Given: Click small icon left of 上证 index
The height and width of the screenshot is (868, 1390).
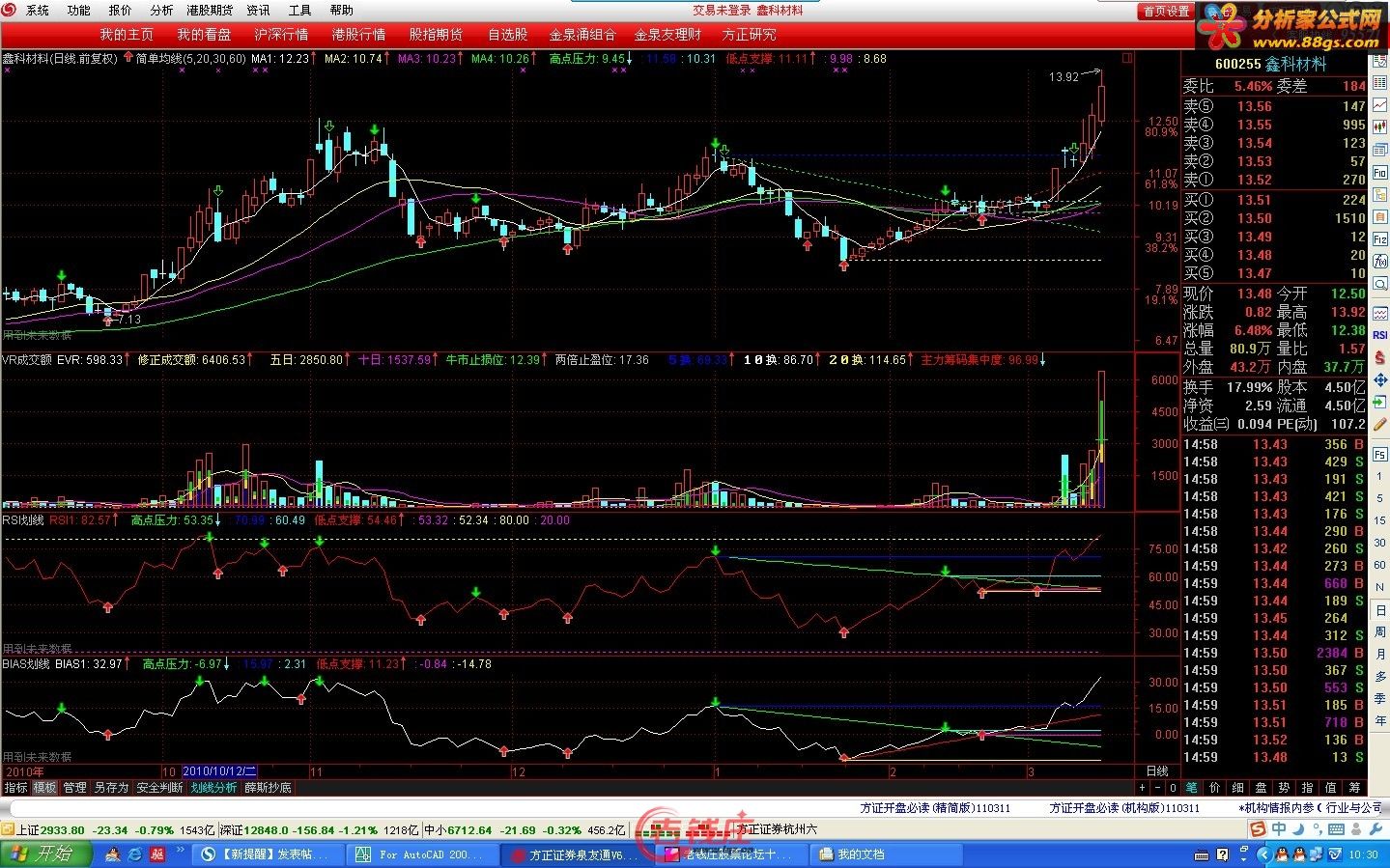Looking at the screenshot, I should 8,829.
